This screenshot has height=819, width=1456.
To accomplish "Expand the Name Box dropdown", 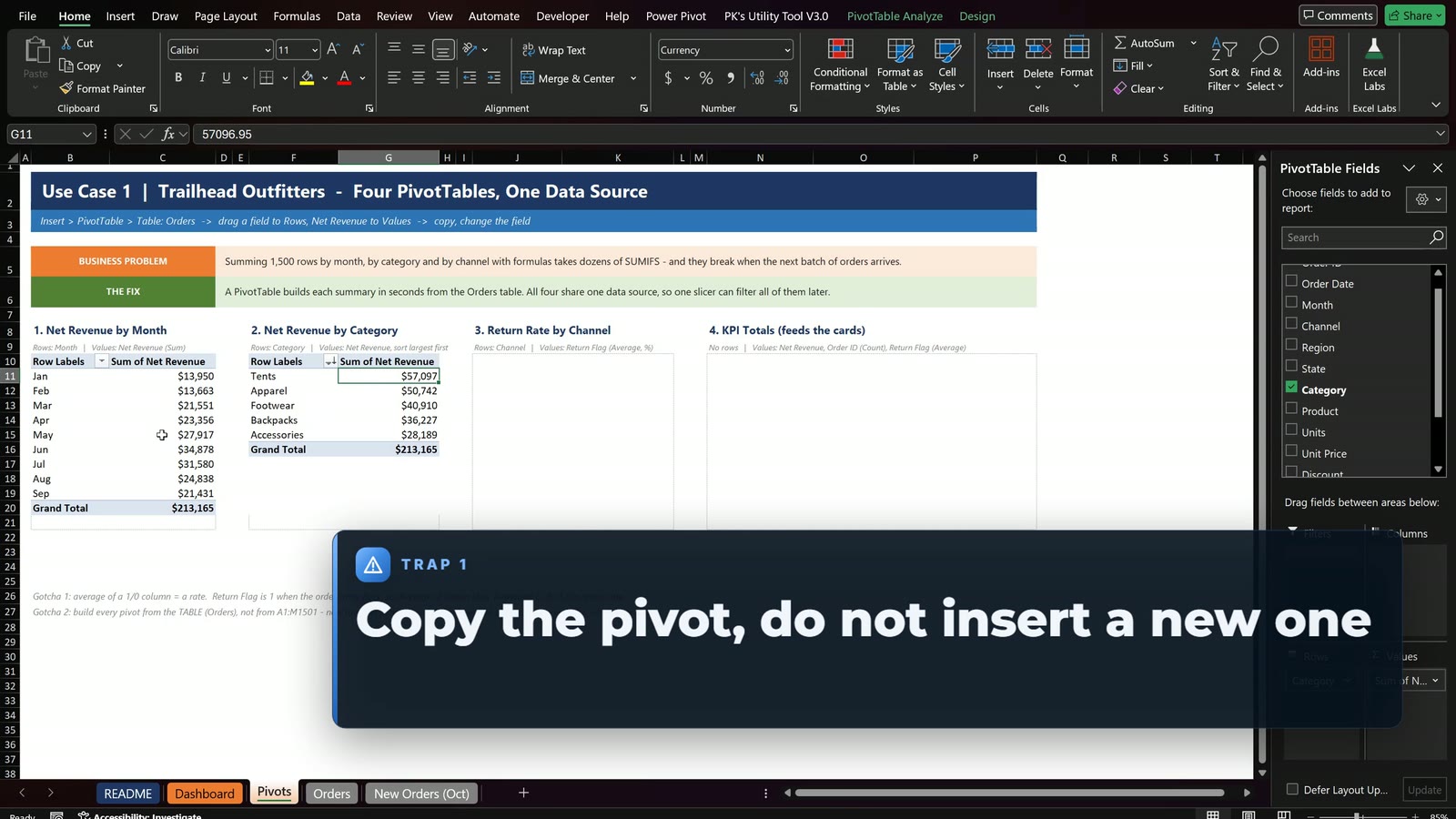I will point(87,134).
